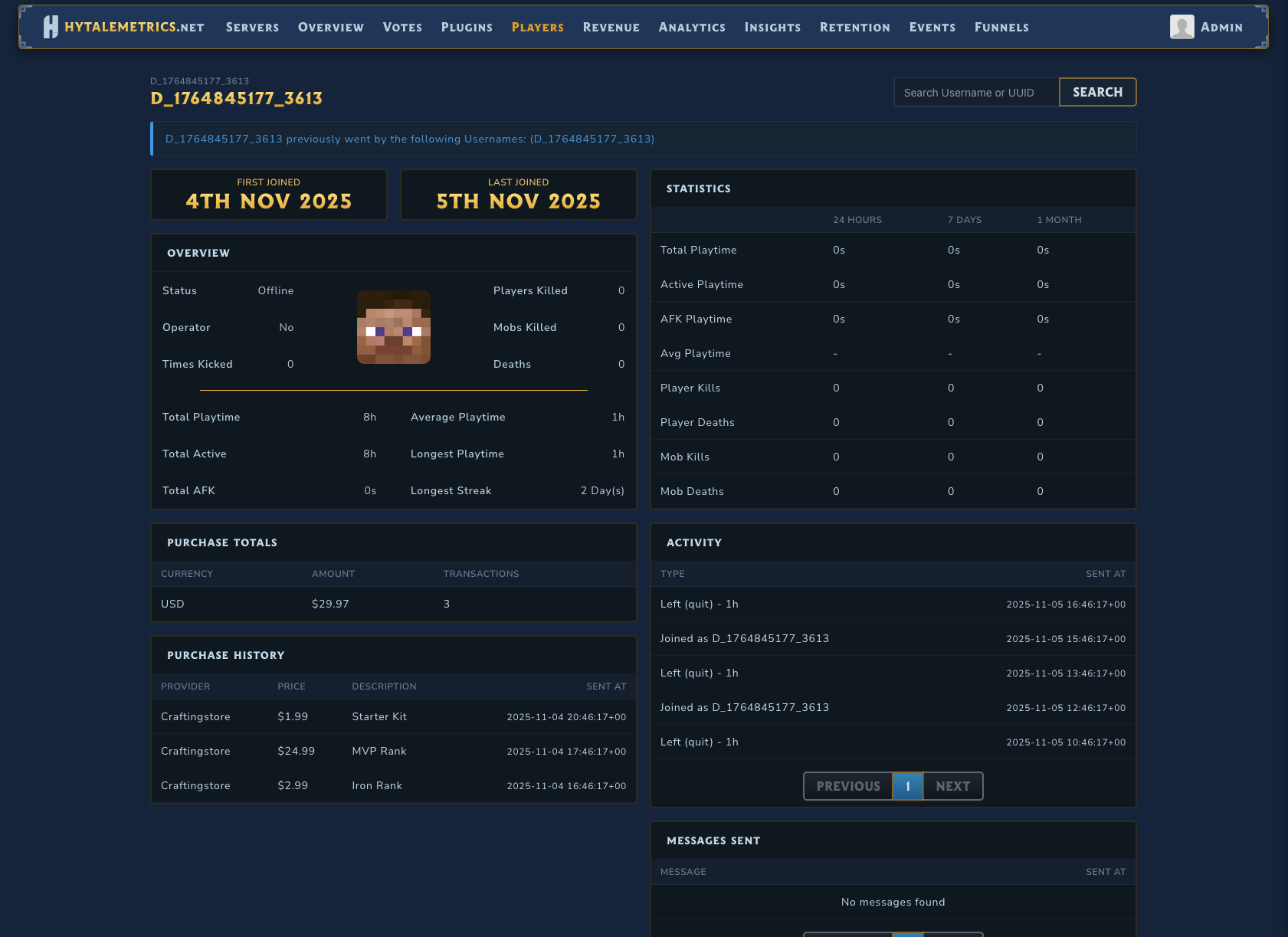Viewport: 1288px width, 937px height.
Task: Click the Search Username or UUID field
Action: (976, 93)
